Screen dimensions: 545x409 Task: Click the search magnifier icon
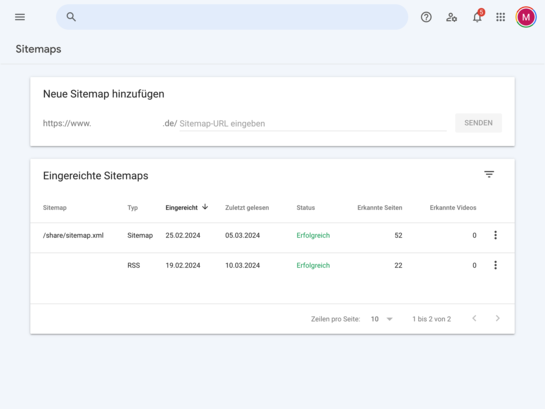71,17
